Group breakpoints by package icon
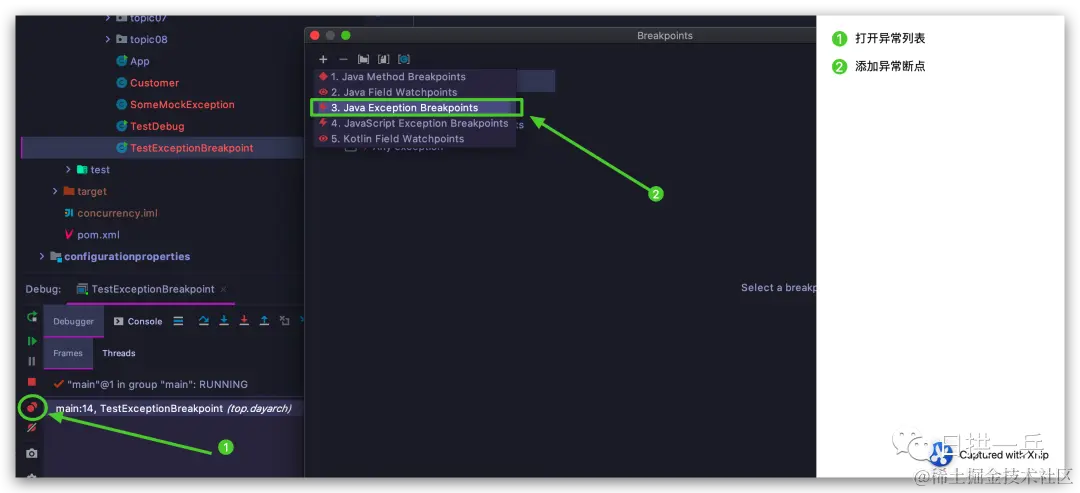 pyautogui.click(x=364, y=59)
